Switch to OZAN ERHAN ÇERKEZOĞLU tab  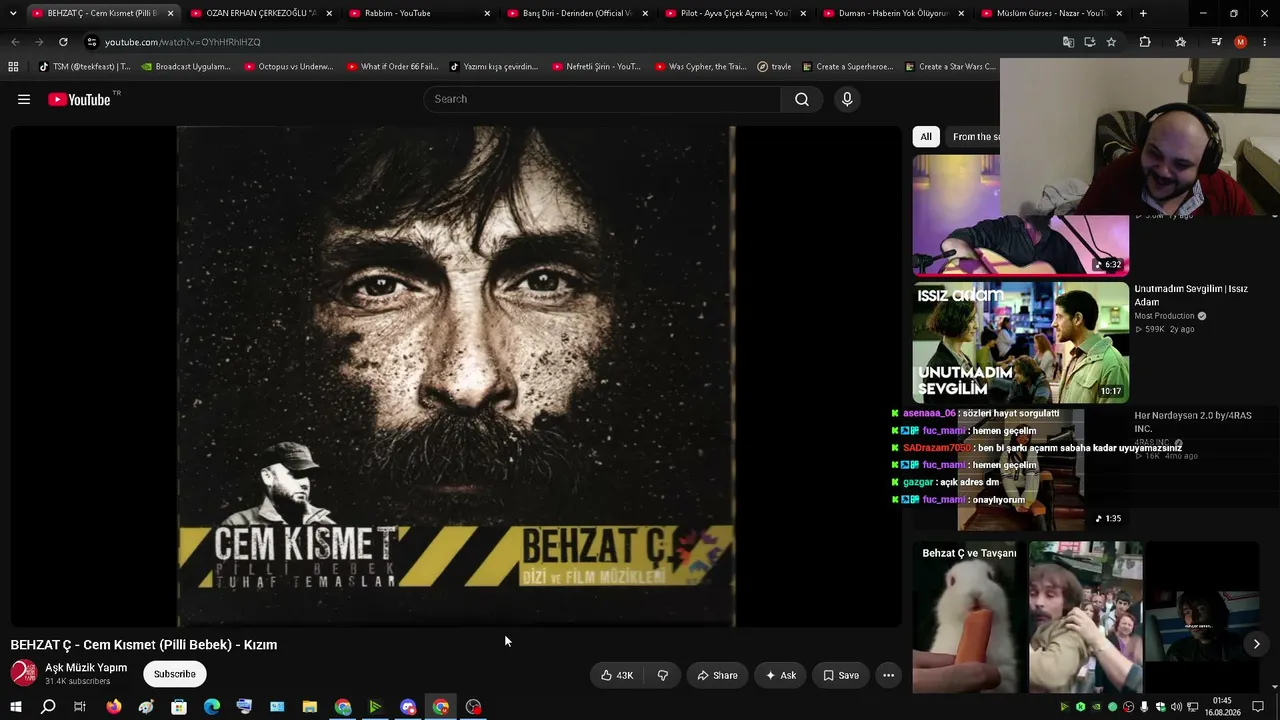[260, 13]
